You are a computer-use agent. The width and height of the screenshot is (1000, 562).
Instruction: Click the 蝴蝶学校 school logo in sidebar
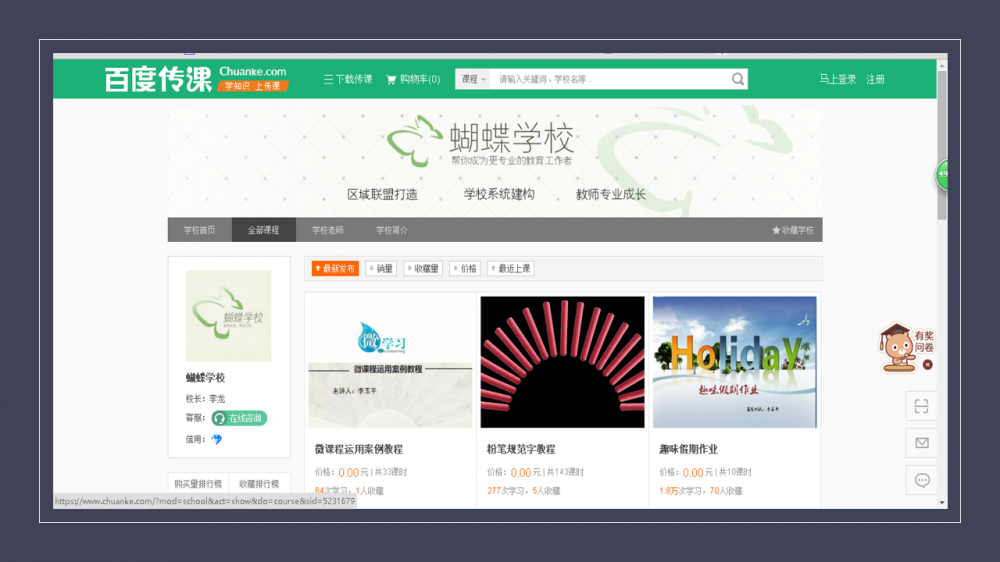(x=228, y=315)
